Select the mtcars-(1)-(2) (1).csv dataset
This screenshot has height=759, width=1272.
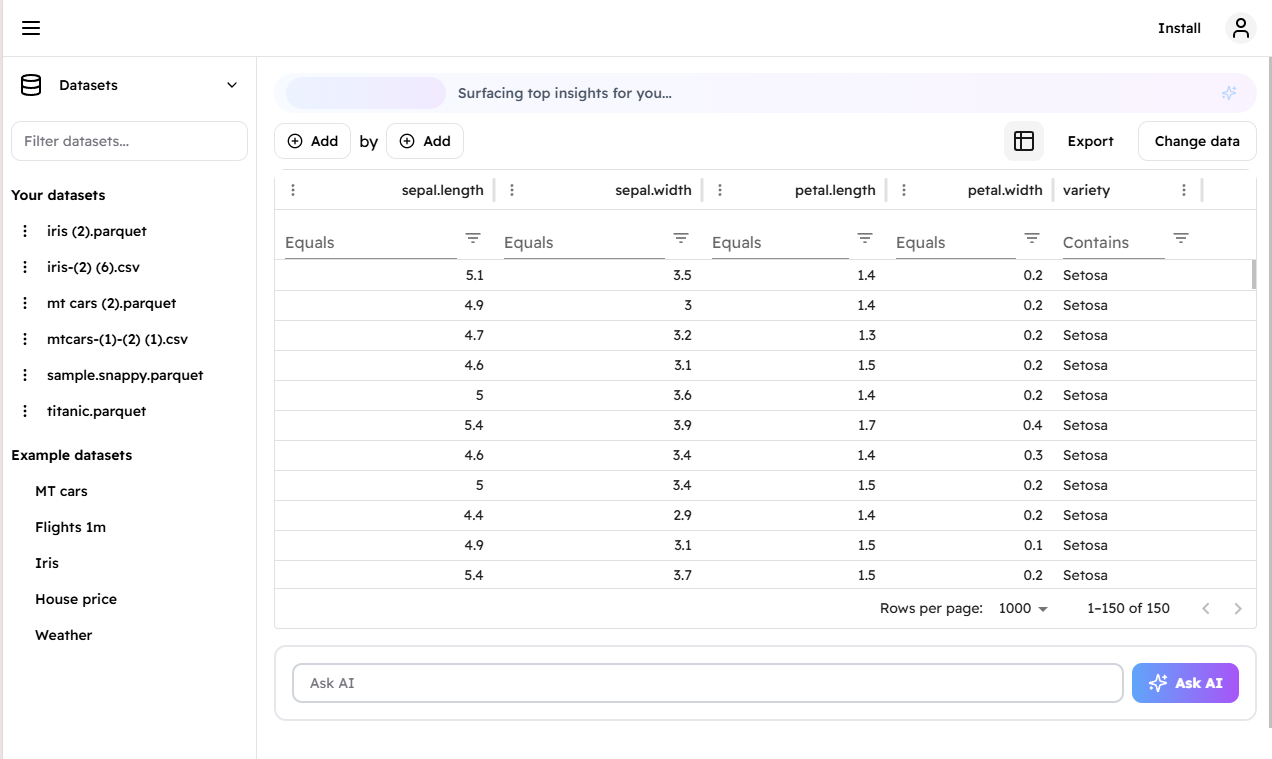pos(118,339)
